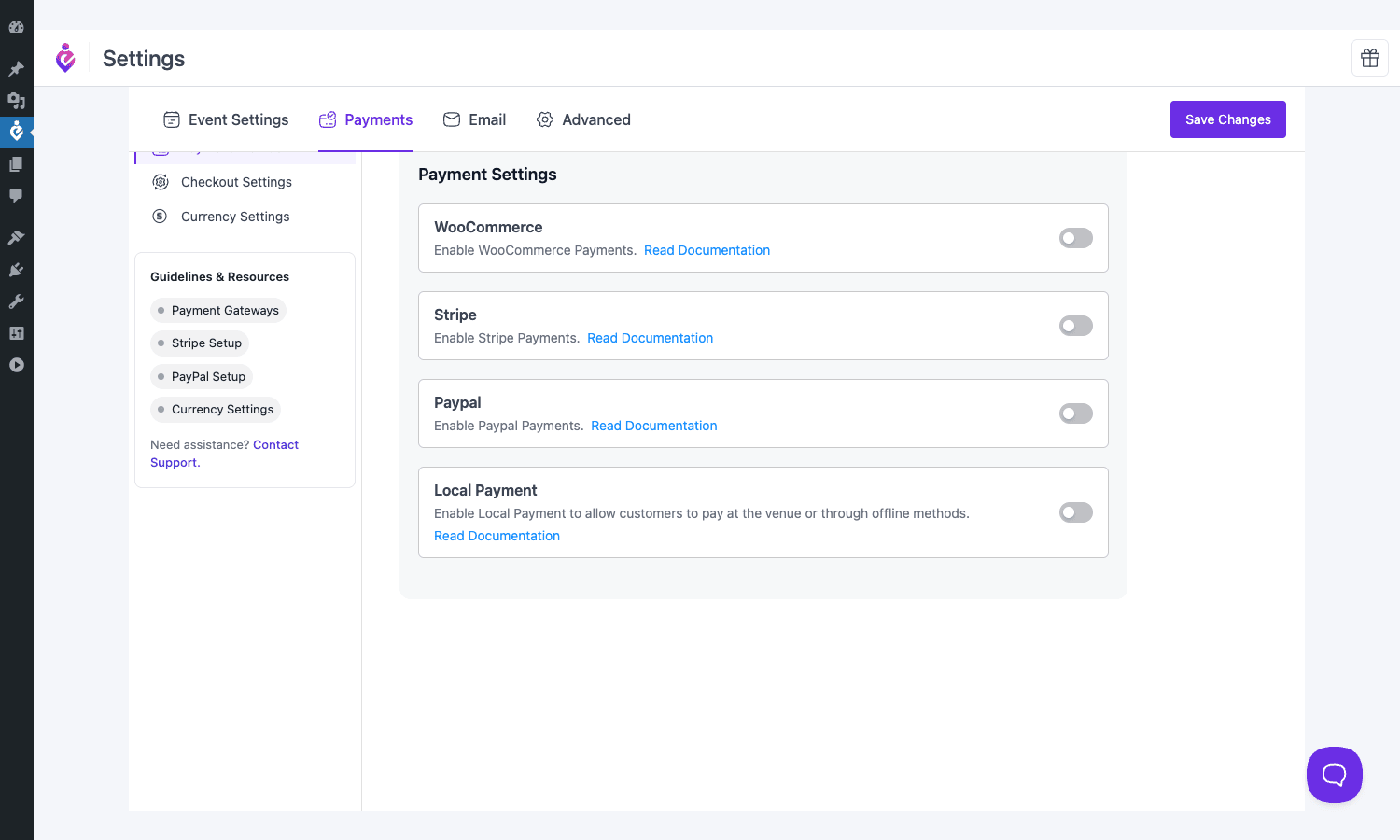Open Pages icon in admin sidebar

point(16,164)
